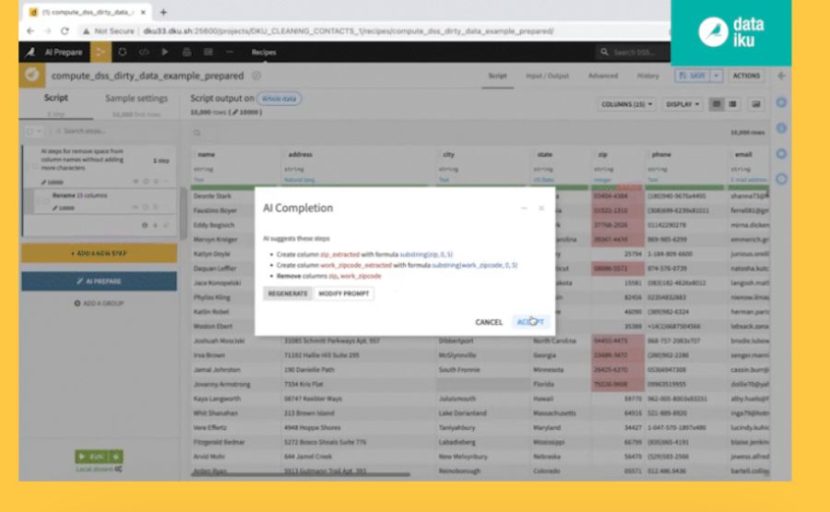
Task: Click CANCEL in the AI Completion dialog
Action: tap(489, 322)
